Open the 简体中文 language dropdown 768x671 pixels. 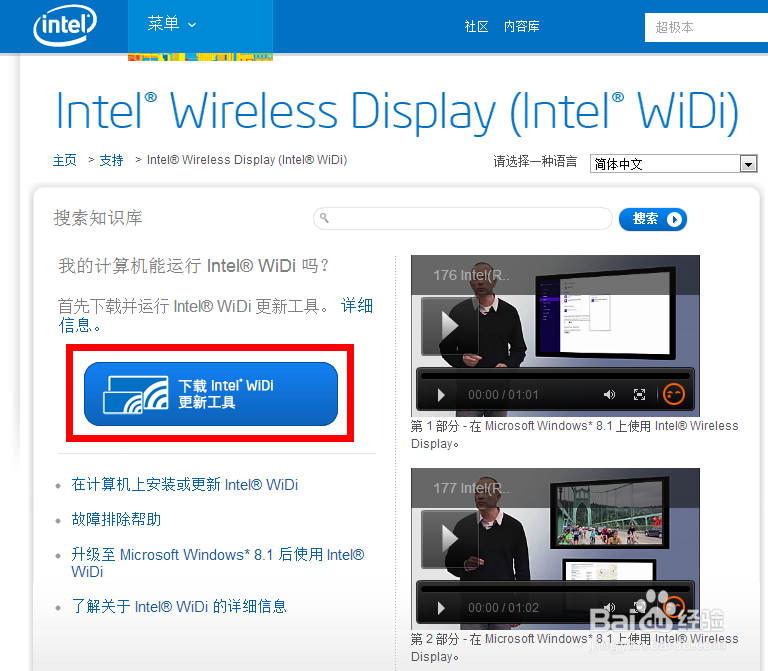[x=673, y=164]
